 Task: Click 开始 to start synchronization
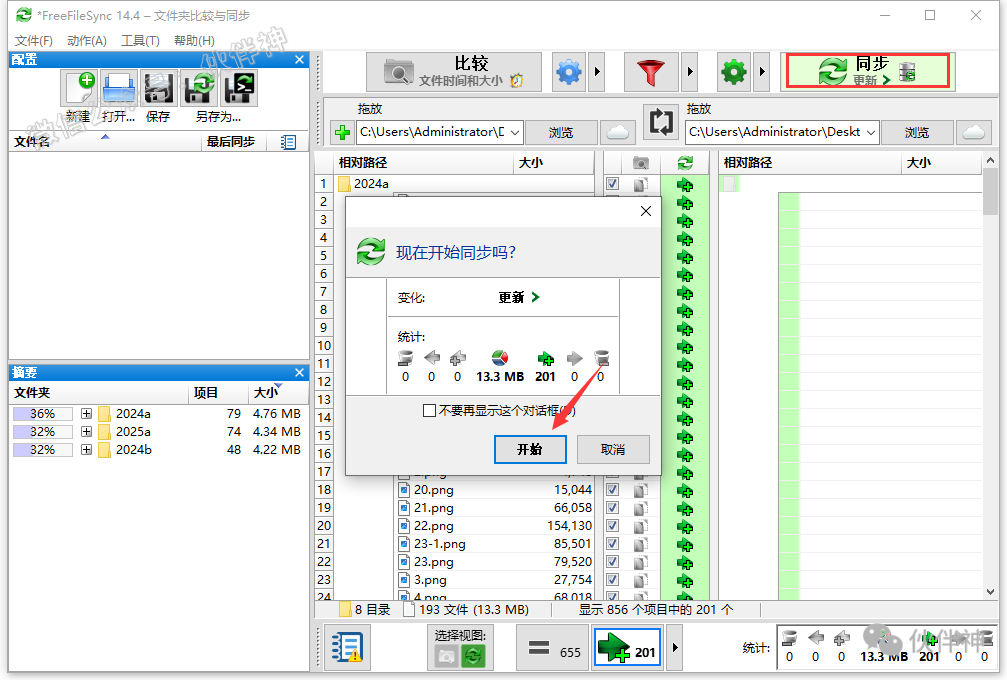530,449
